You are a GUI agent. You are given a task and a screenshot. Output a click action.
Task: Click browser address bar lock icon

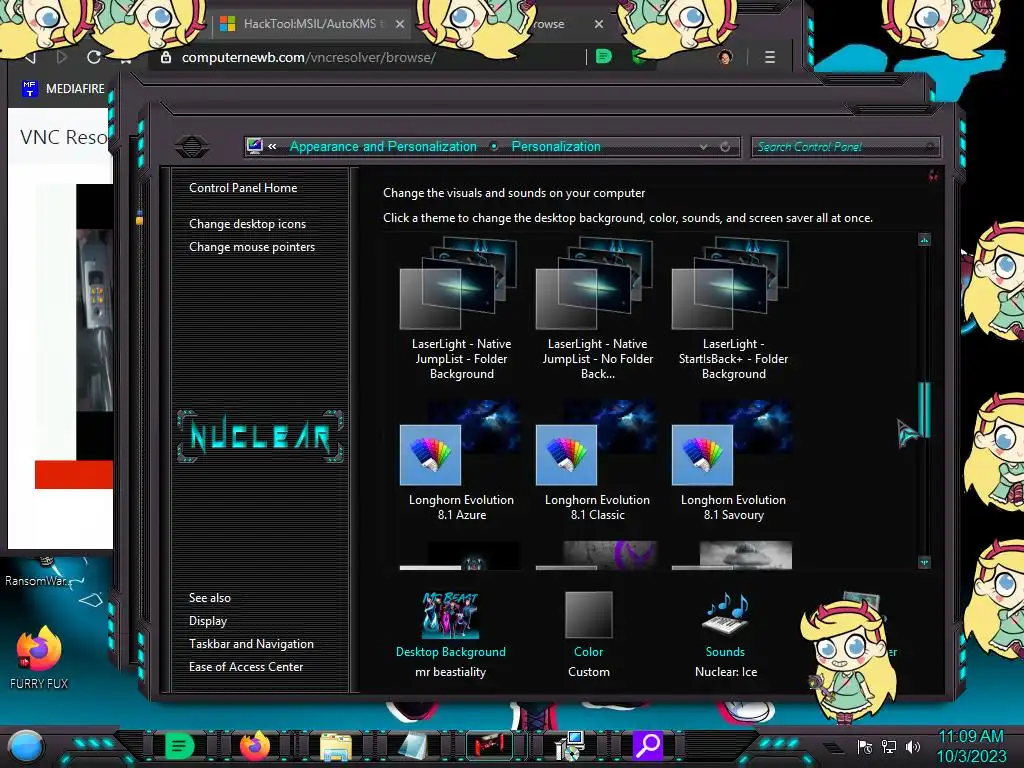[x=166, y=57]
